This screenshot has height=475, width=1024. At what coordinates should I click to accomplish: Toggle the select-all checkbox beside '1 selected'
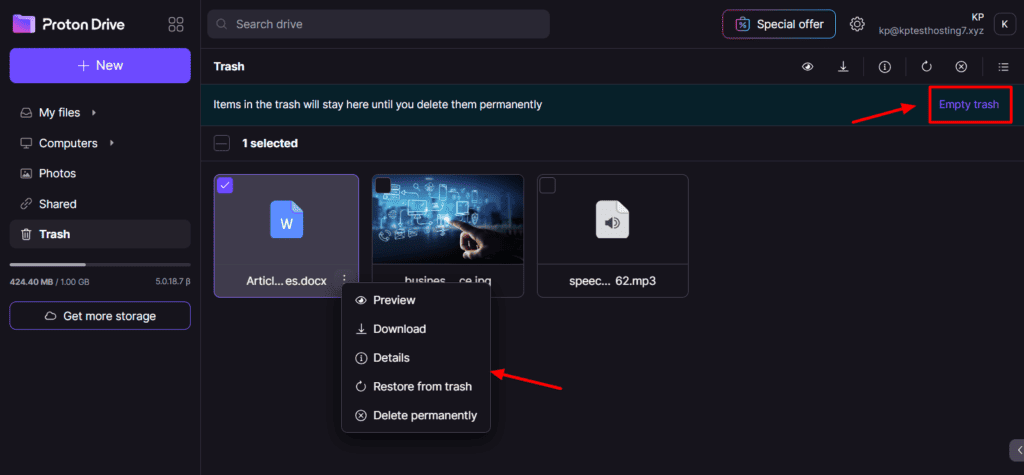[x=222, y=143]
